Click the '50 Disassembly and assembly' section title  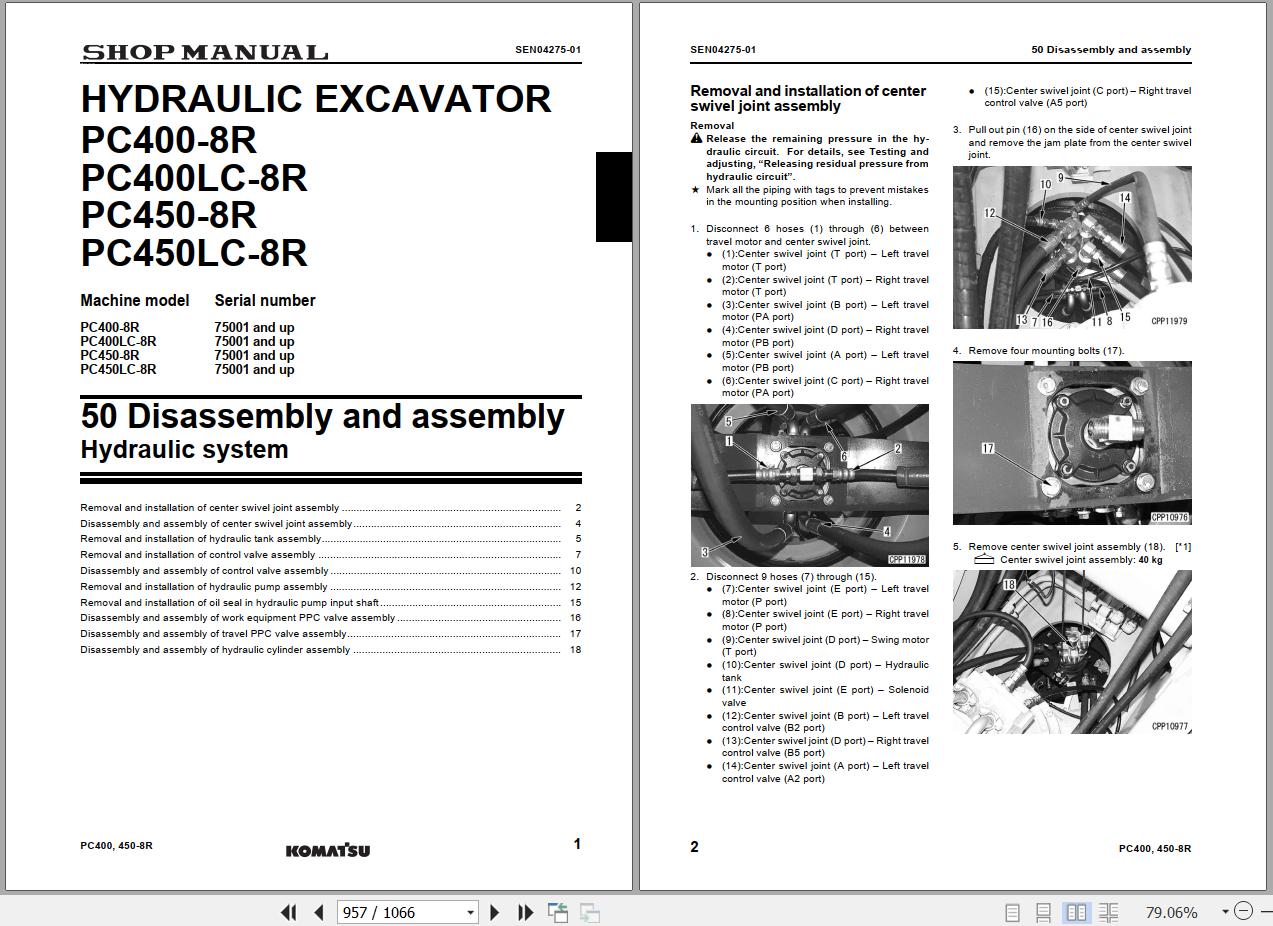click(322, 416)
